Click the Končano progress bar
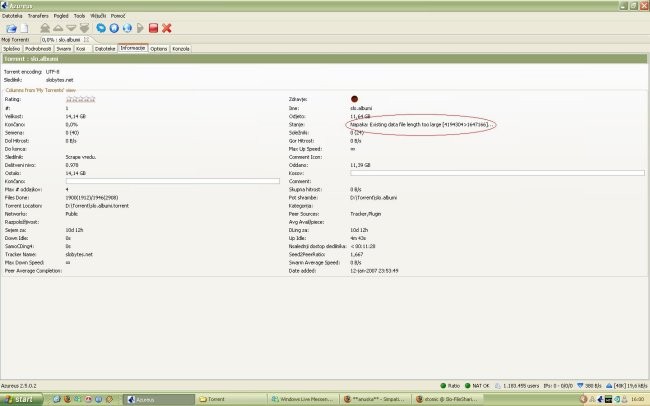This screenshot has height=406, width=650. click(x=172, y=181)
